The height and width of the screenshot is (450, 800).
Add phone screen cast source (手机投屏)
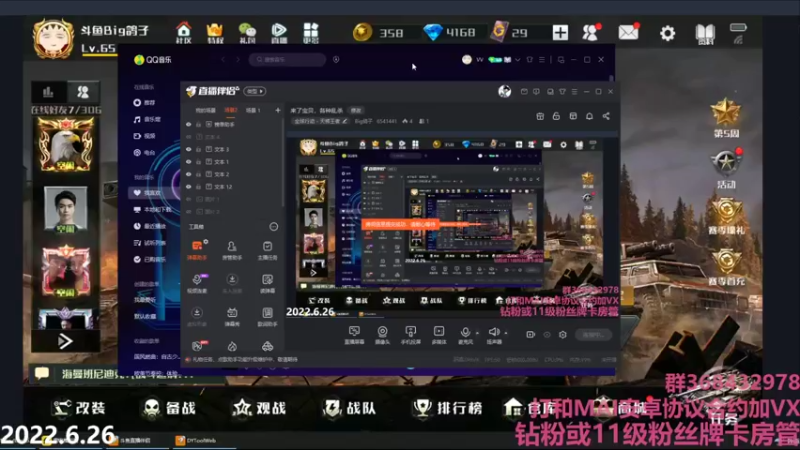click(410, 335)
